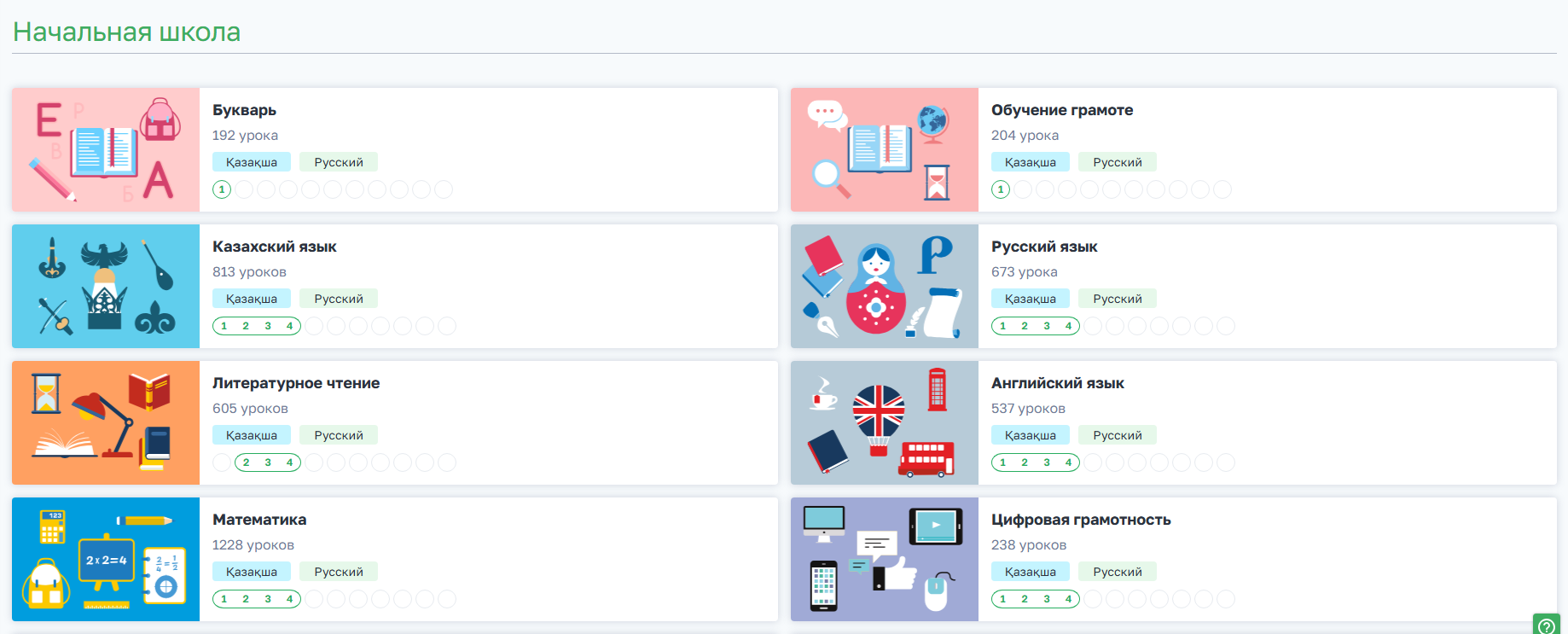Viewport: 1568px width, 634px height.
Task: Open the Русский язык matryoshka illustration
Action: pos(884,287)
